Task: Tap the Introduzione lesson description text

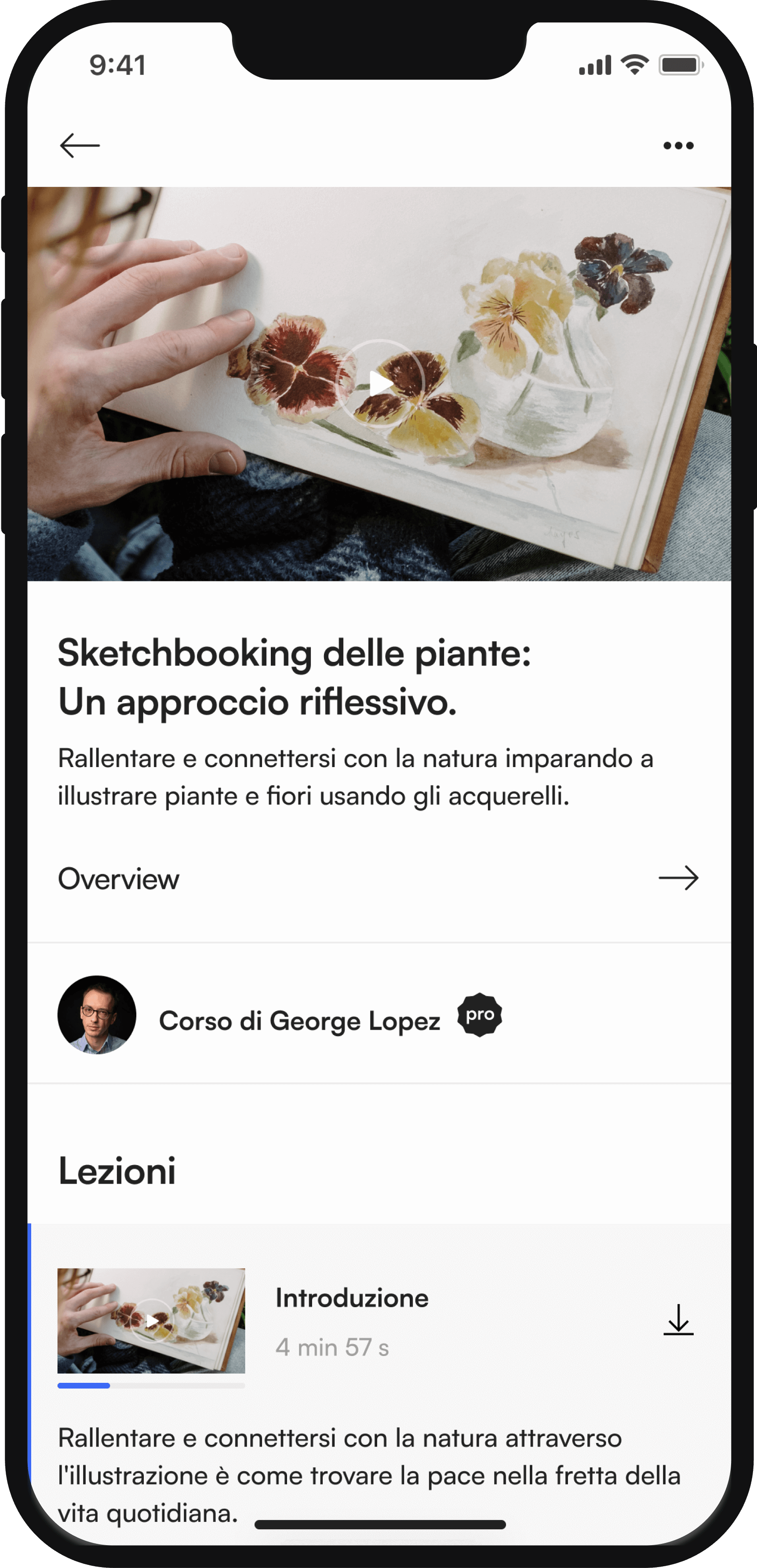Action: 369,1476
